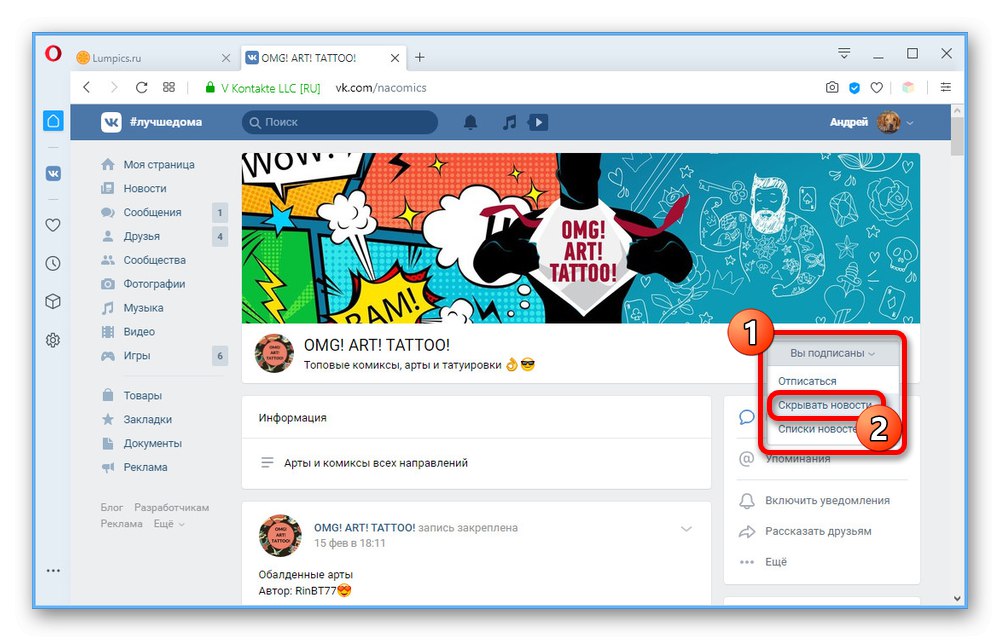Select the OMG! ART! TATTOO! tab

(324, 58)
